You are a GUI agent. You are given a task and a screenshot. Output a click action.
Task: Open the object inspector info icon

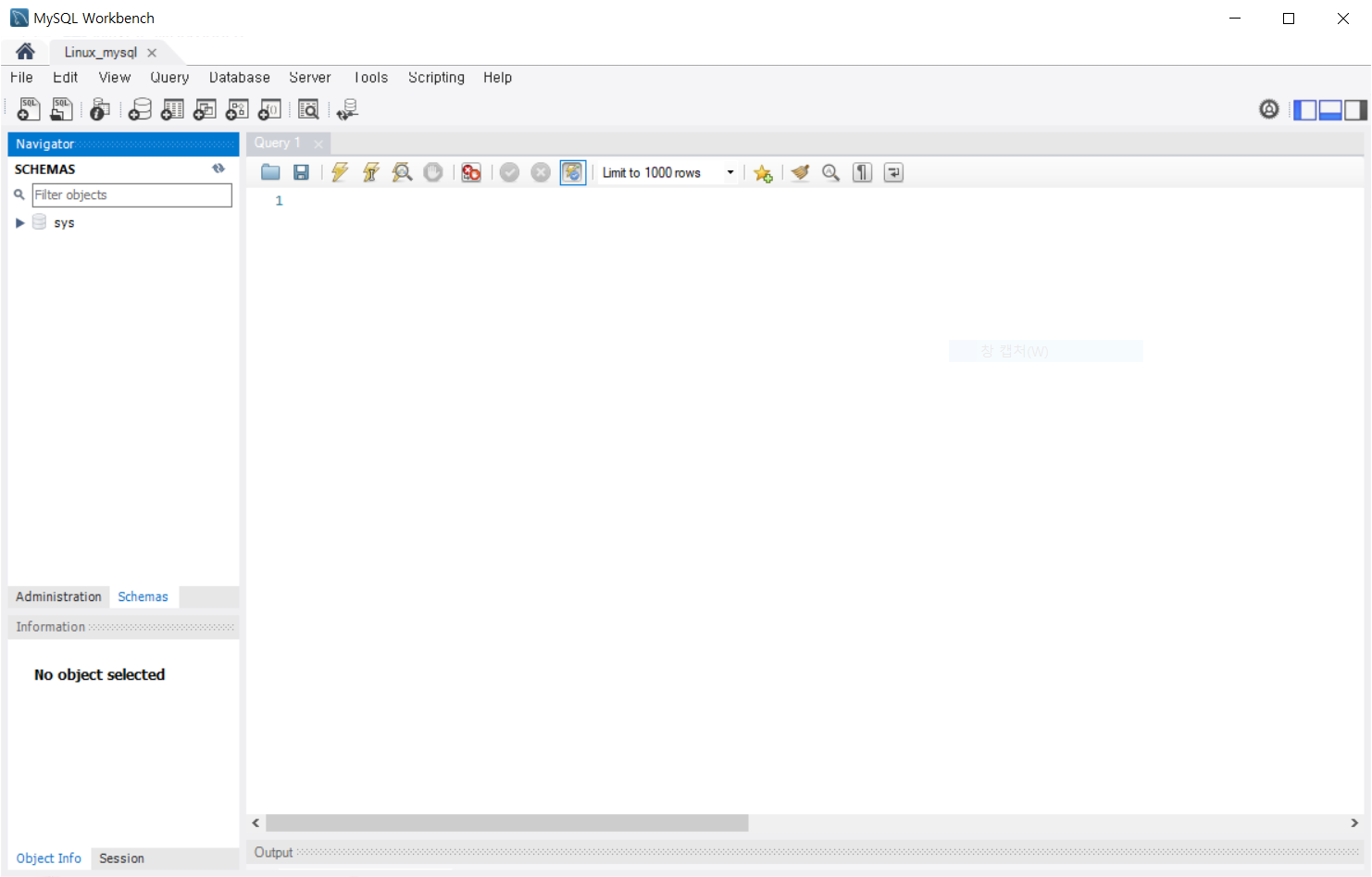pyautogui.click(x=100, y=109)
